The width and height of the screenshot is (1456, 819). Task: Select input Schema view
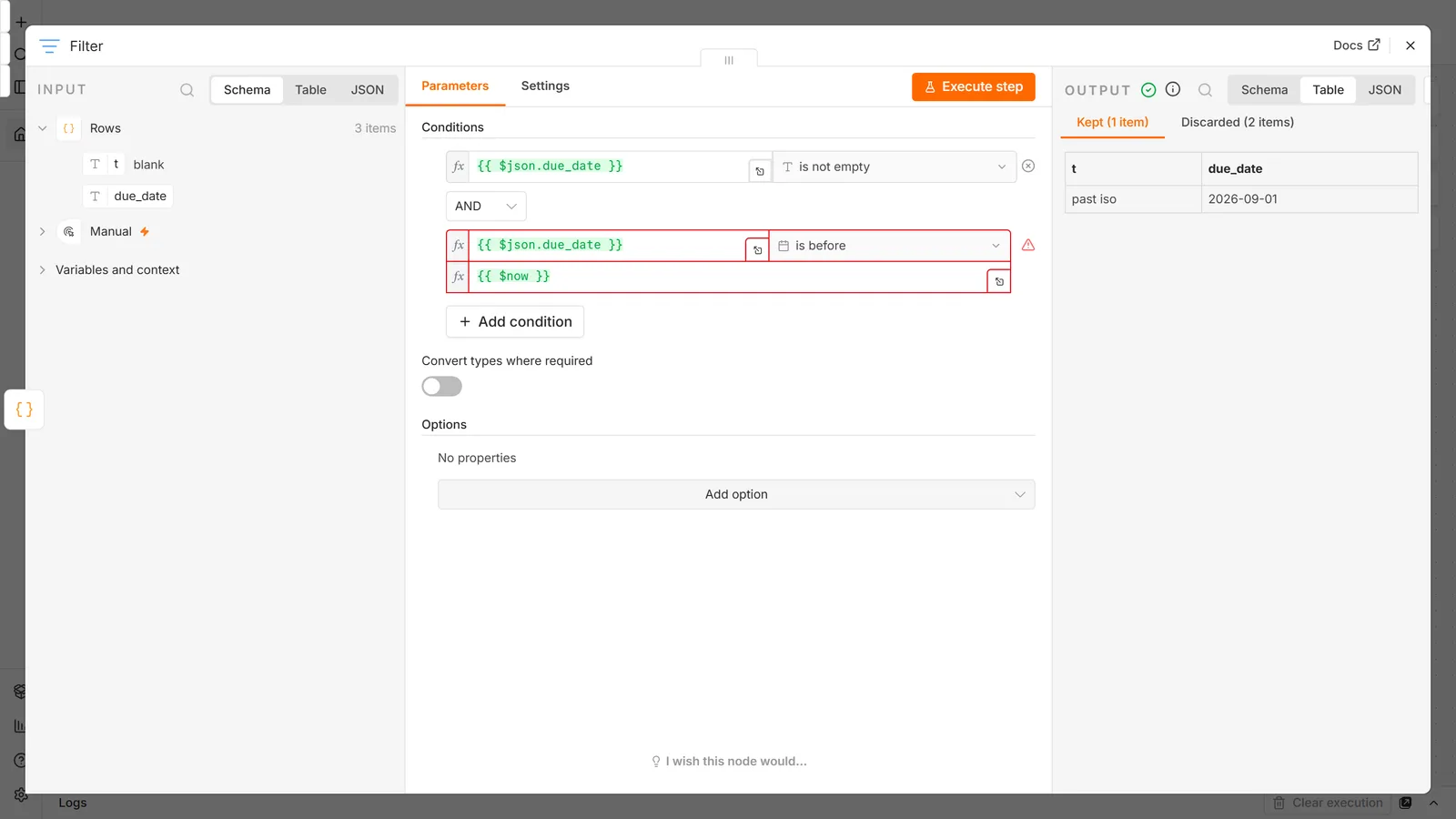tap(248, 90)
